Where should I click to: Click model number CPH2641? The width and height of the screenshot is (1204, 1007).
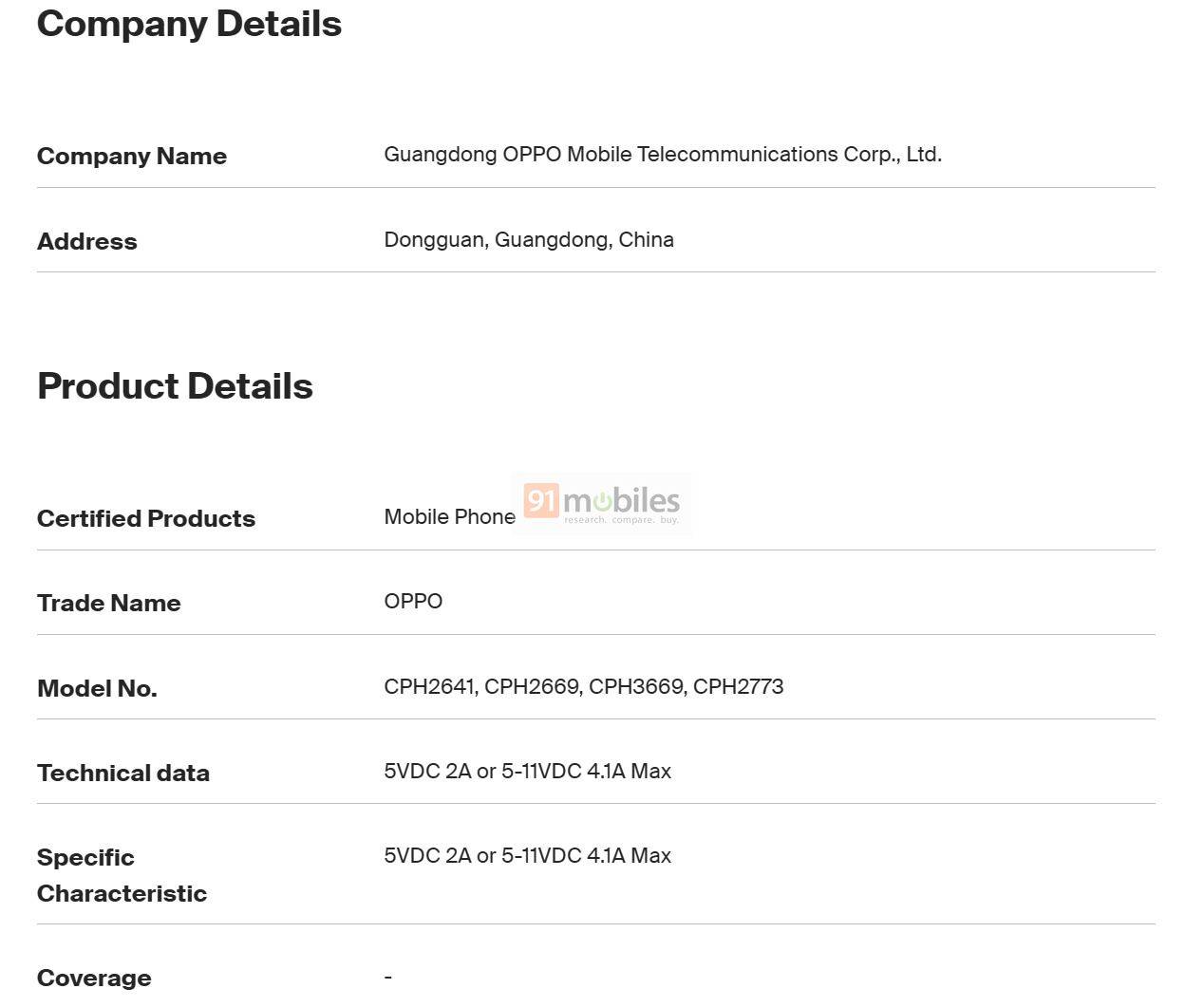point(429,687)
